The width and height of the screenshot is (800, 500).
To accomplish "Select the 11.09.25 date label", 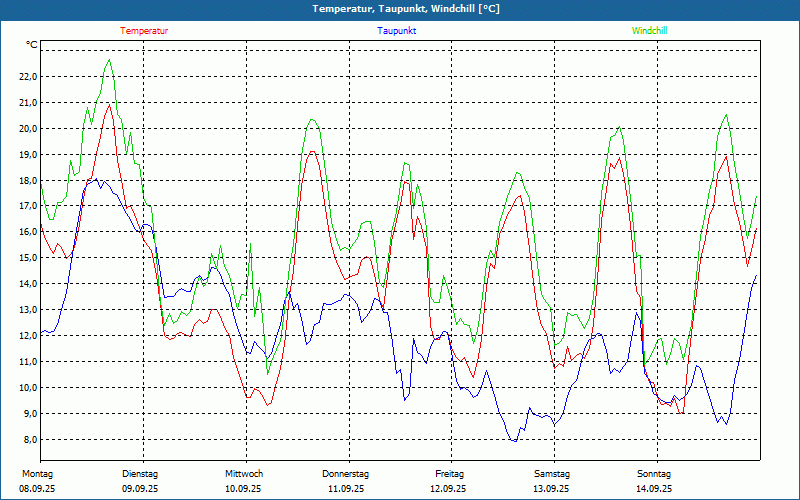I will click(x=346, y=489).
